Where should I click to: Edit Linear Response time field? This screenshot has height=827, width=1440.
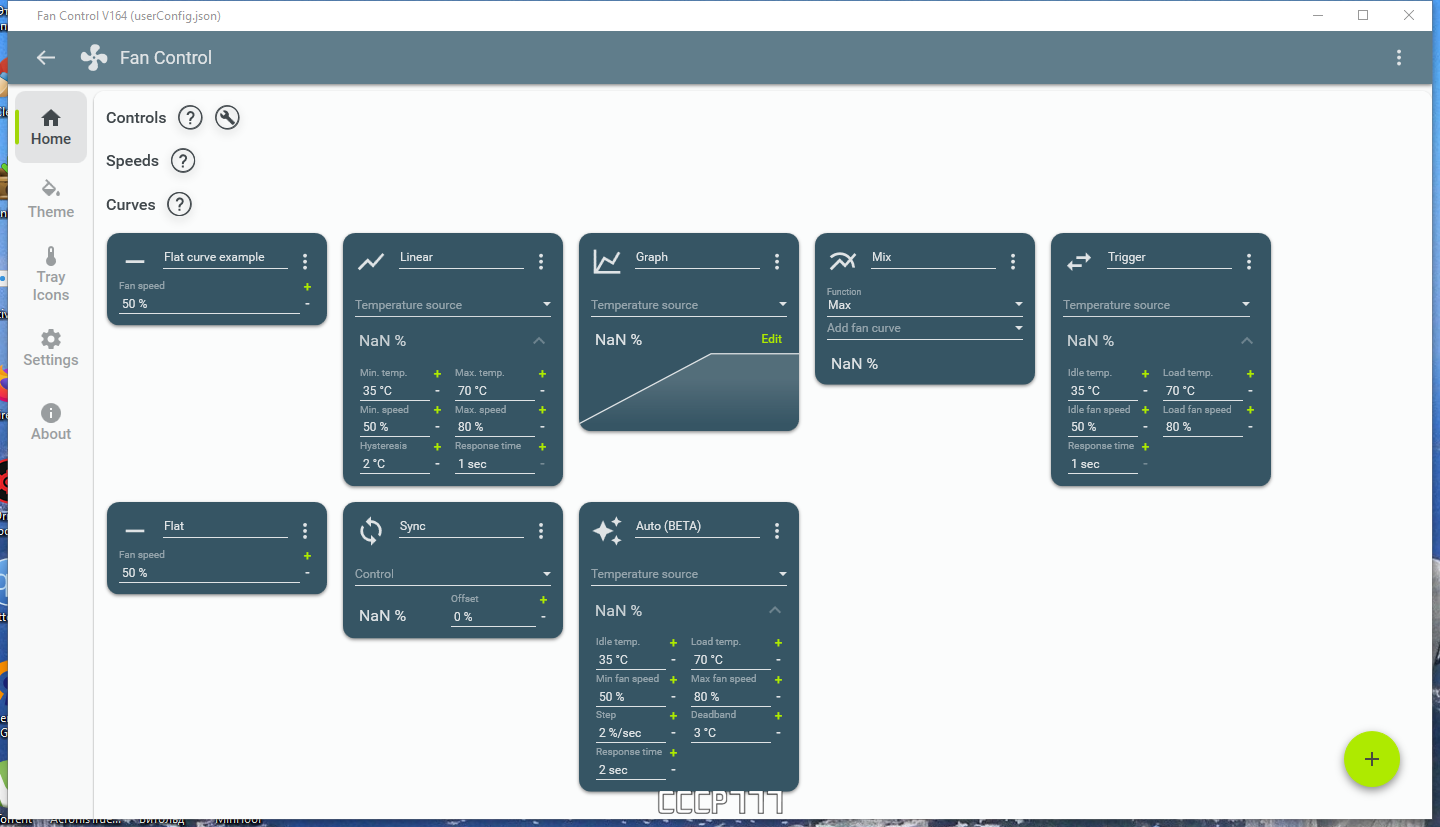[494, 464]
